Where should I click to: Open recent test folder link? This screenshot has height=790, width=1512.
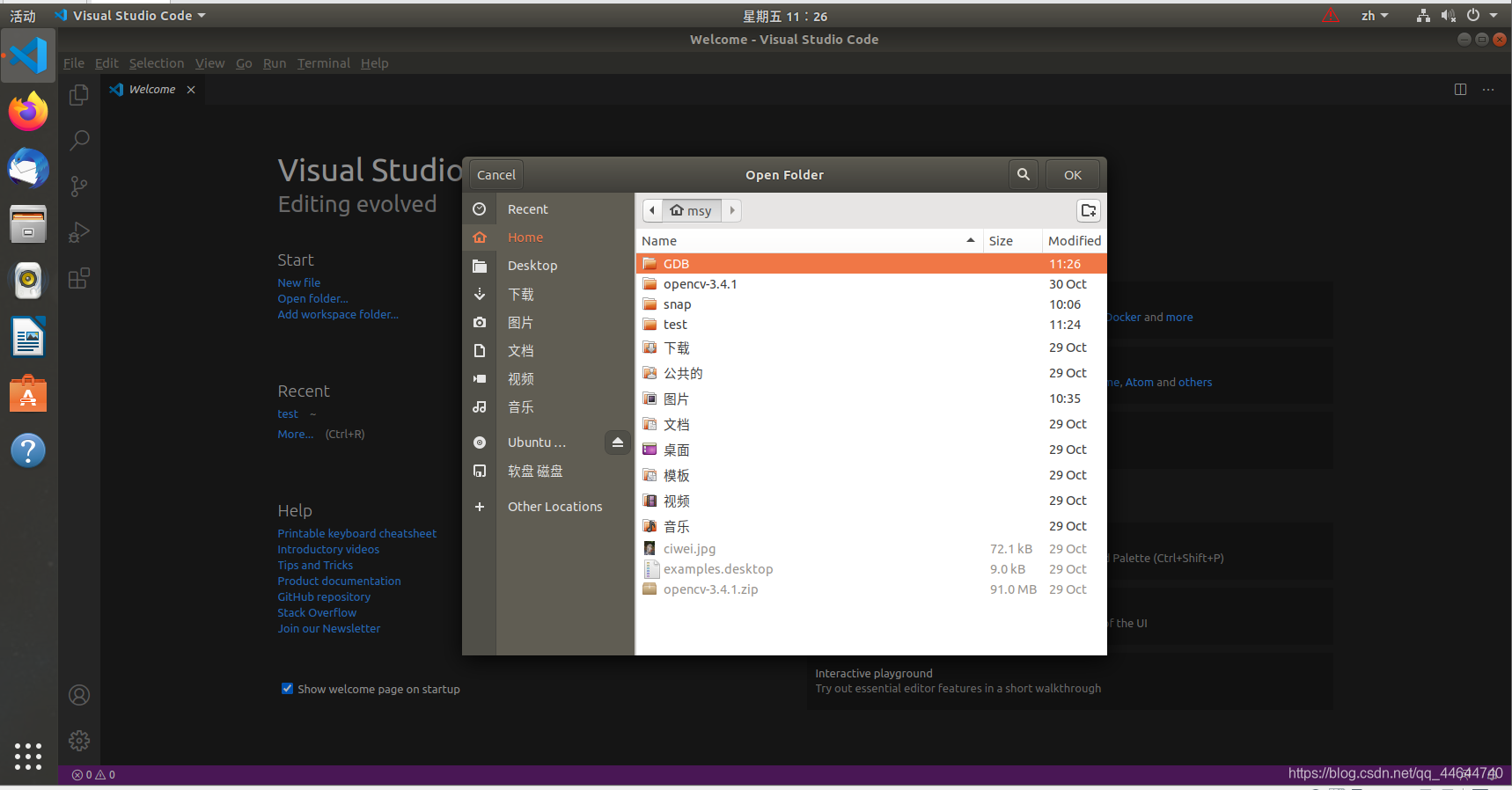(x=288, y=413)
